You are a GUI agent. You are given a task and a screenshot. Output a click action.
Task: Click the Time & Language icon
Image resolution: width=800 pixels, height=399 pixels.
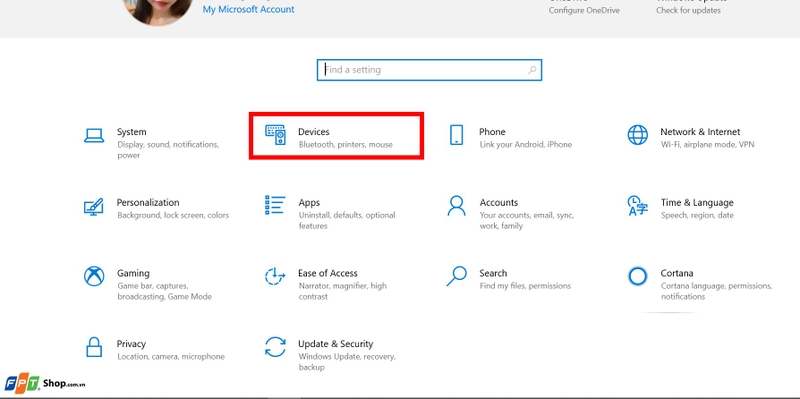coord(638,206)
